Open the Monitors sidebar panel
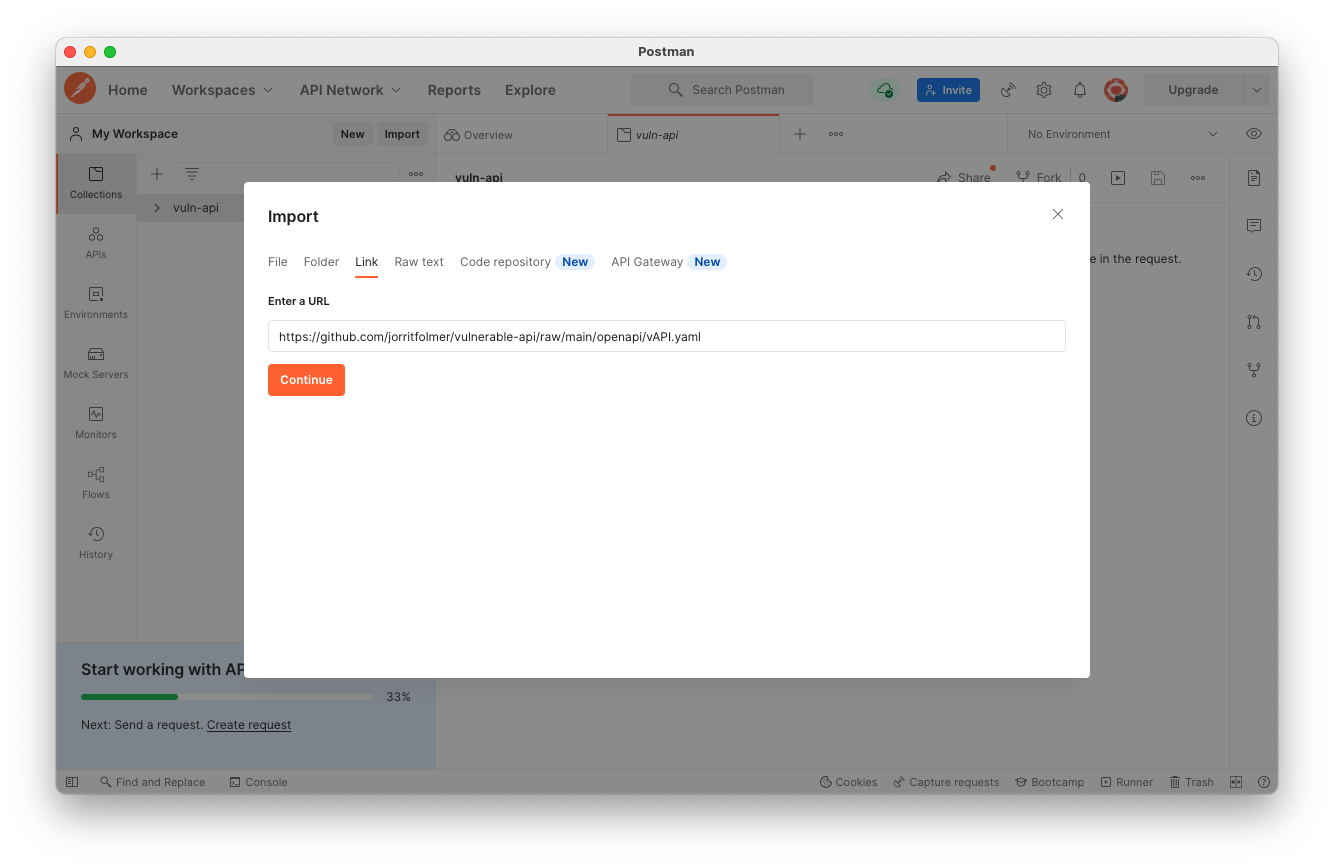Image resolution: width=1334 pixels, height=868 pixels. point(96,423)
